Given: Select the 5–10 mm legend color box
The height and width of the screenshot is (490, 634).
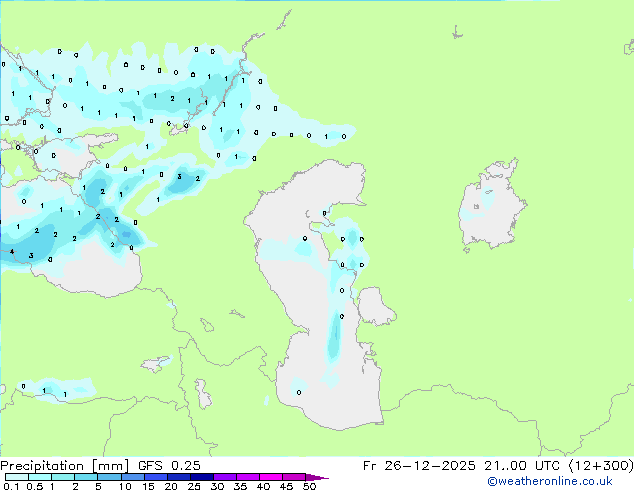Looking at the screenshot, I should pyautogui.click(x=109, y=477).
